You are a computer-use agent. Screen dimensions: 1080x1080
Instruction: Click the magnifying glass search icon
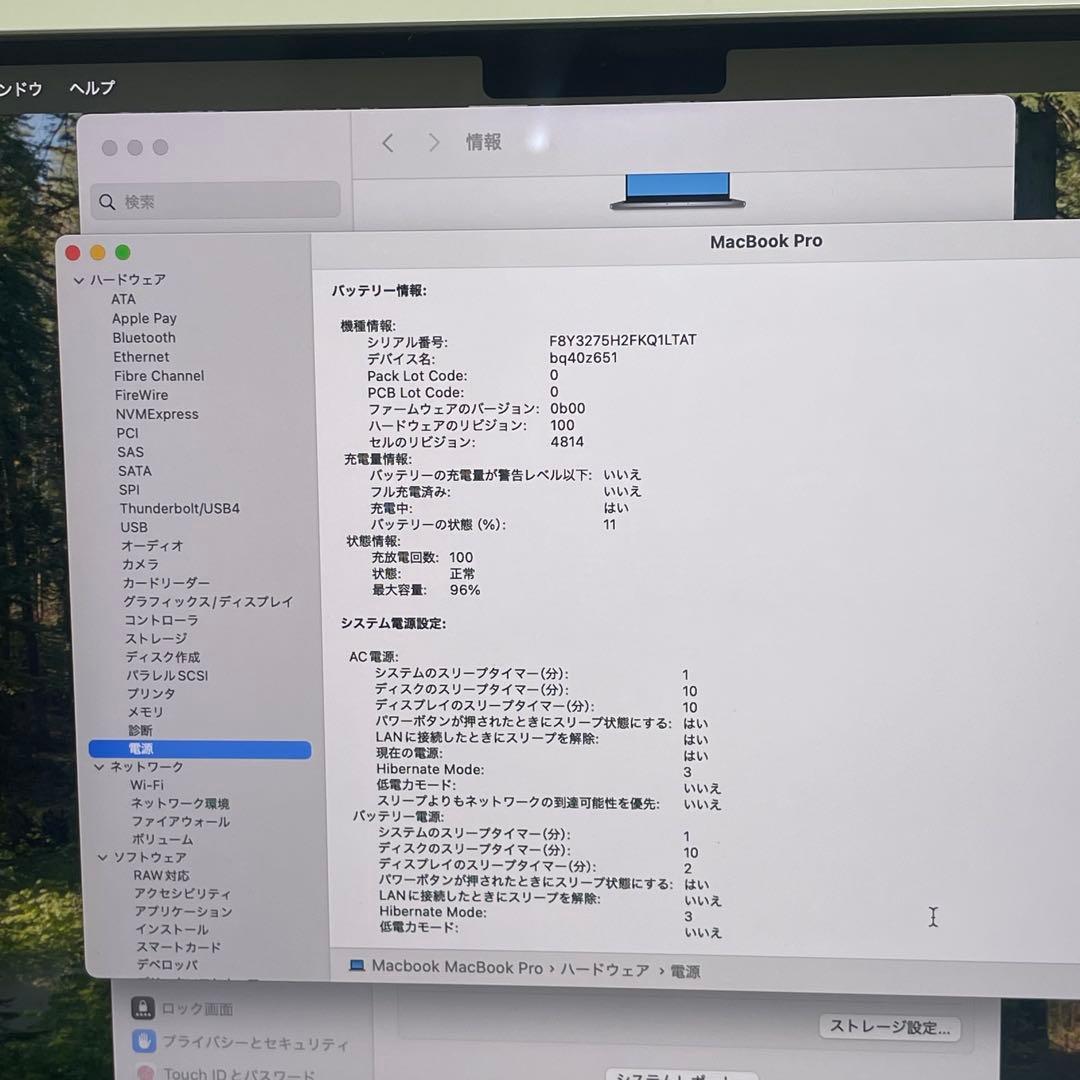107,201
